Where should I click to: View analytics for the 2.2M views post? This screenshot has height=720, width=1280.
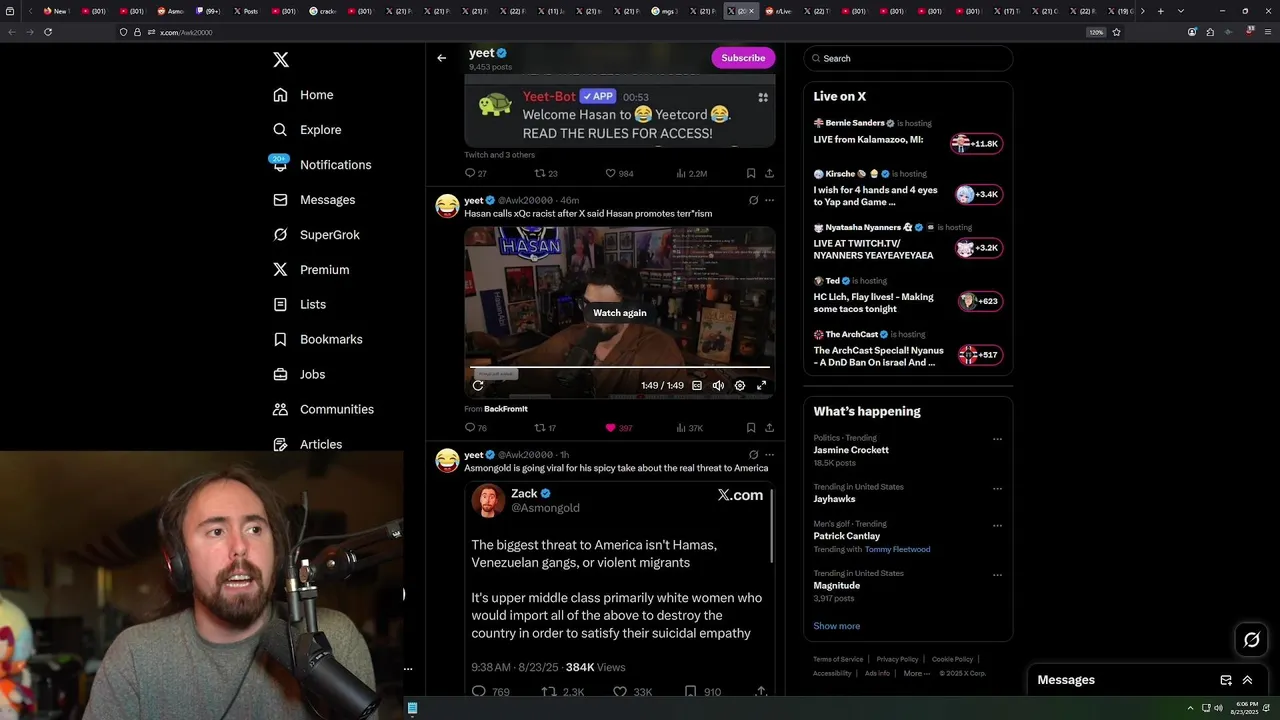tap(692, 173)
